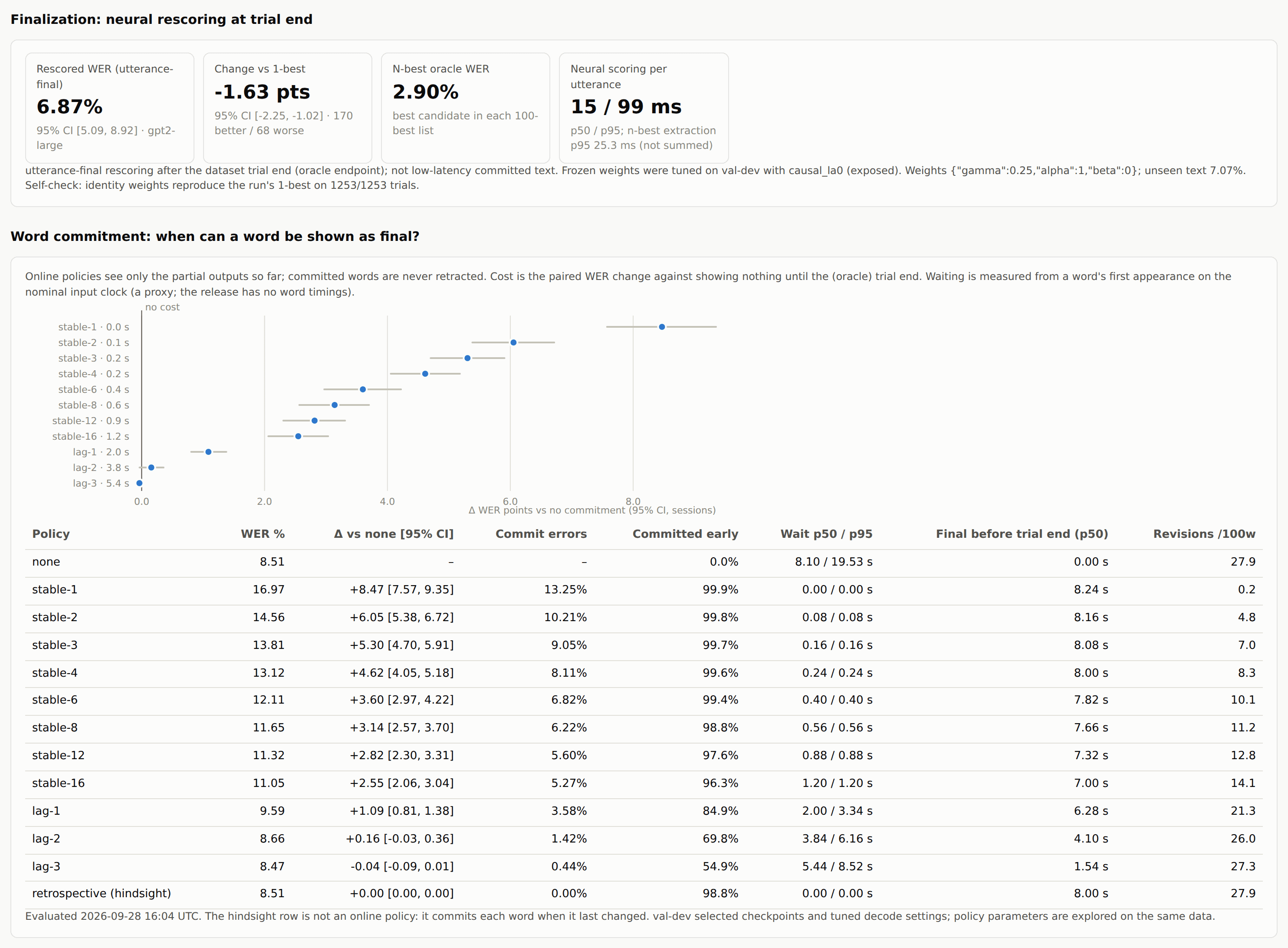The image size is (1288, 948).
Task: Click the 'Revisions /100w' column header
Action: pos(1204,533)
